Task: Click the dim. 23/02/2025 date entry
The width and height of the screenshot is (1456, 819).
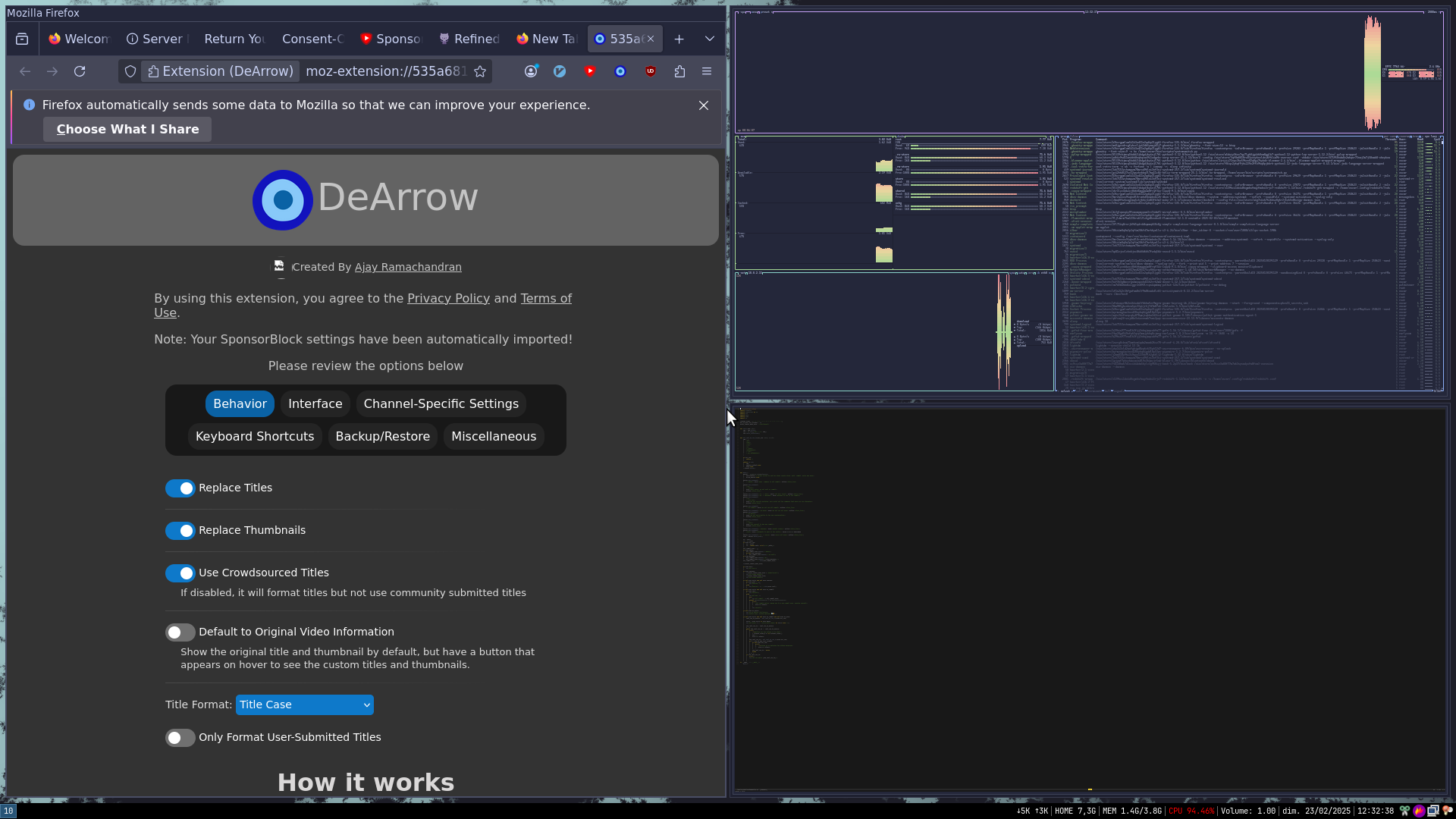Action: 1316,811
